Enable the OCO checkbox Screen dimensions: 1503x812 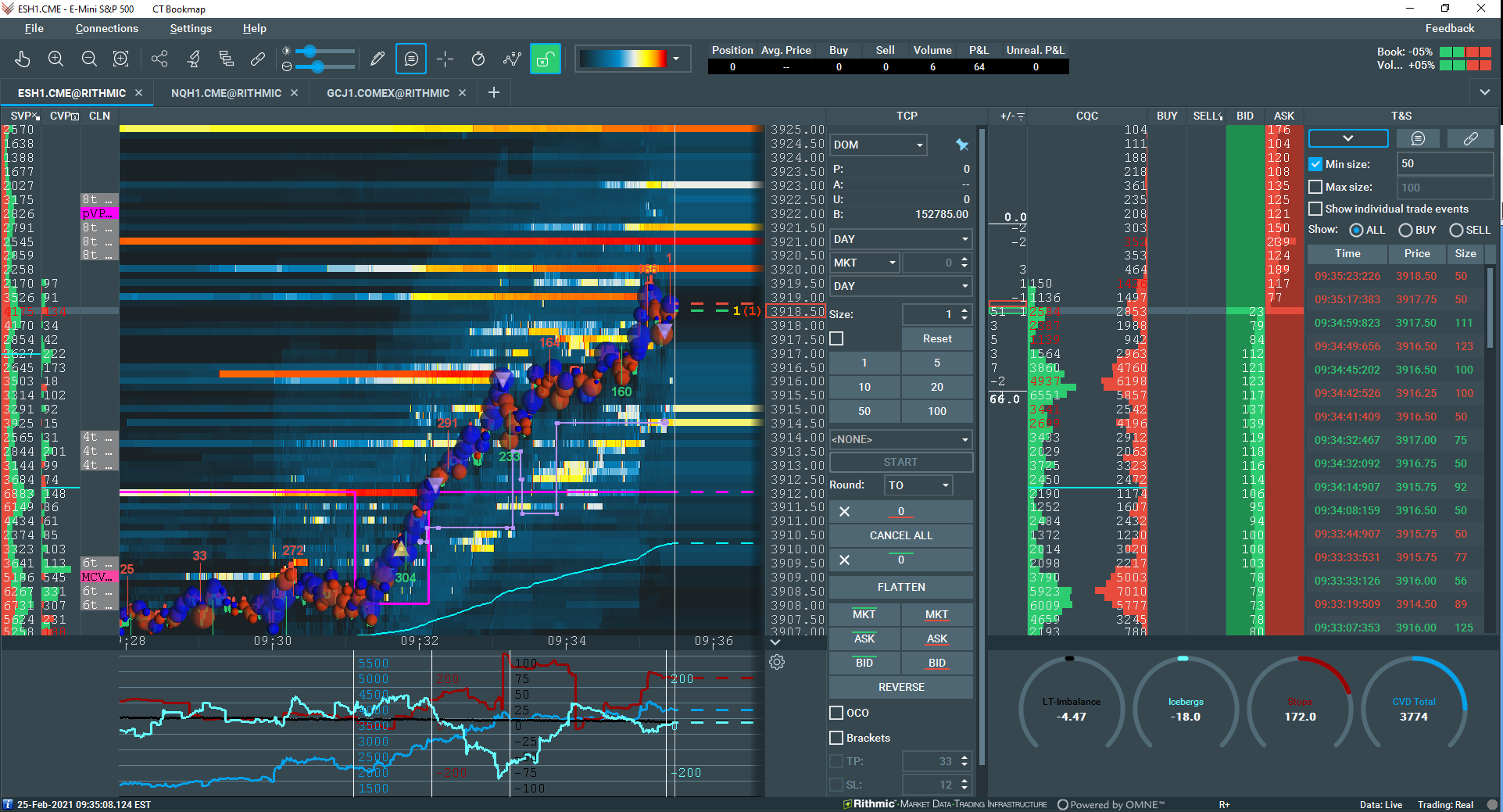pos(836,713)
